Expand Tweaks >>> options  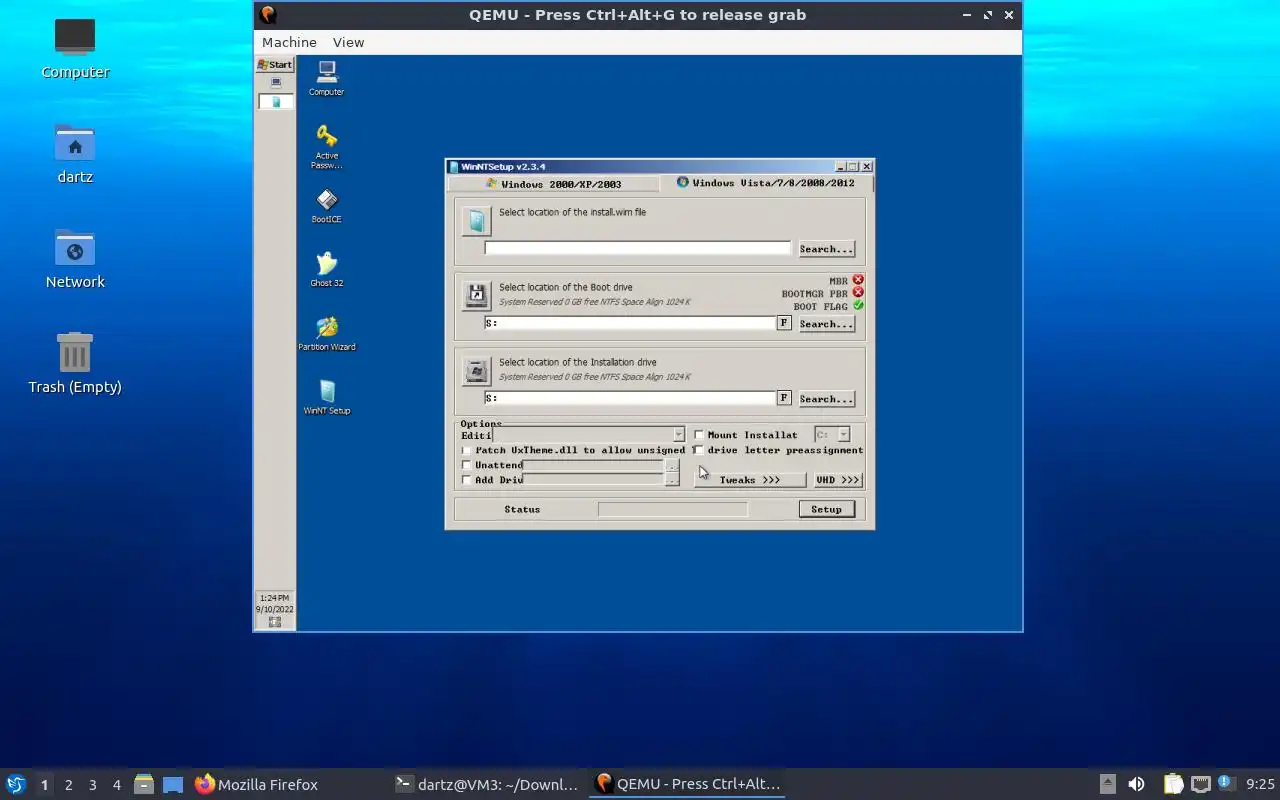point(750,480)
